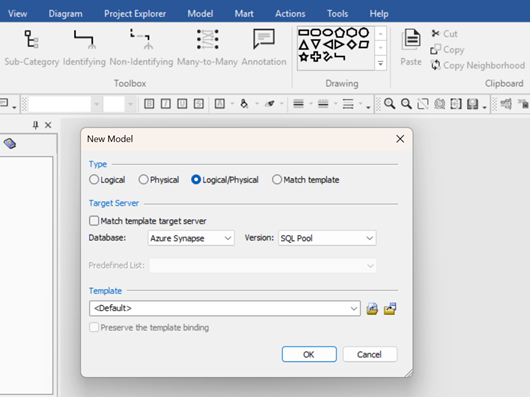530x397 pixels.
Task: Click Cut in the Clipboard group
Action: tap(444, 33)
